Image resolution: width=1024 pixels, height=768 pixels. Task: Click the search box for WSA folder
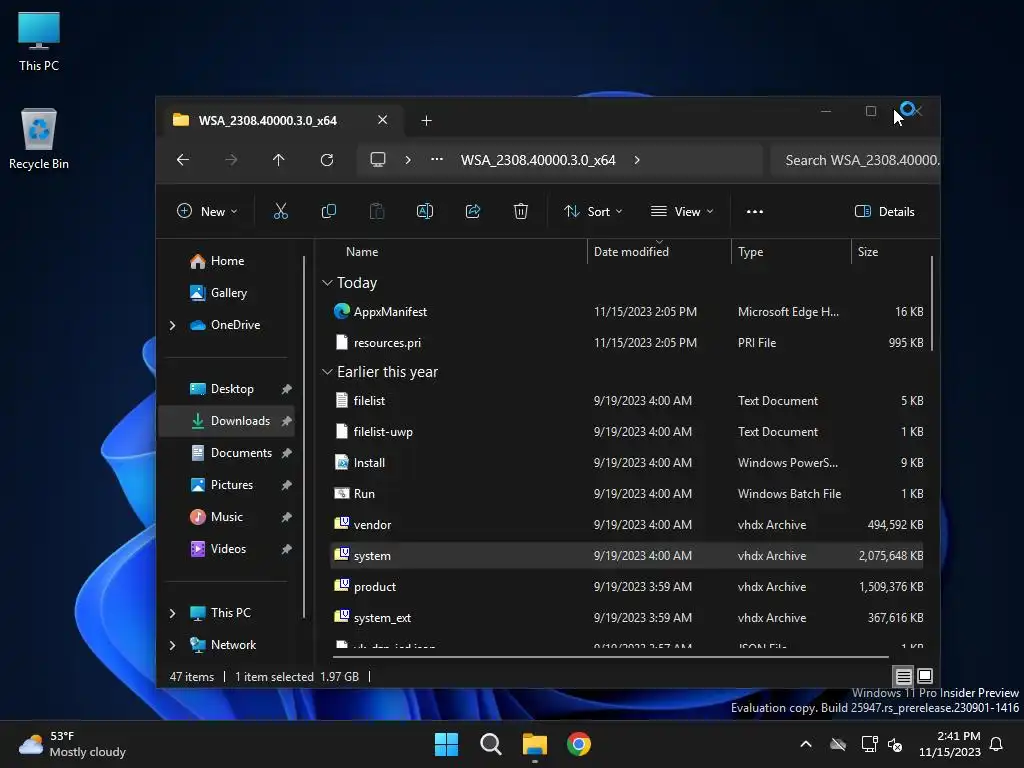855,160
